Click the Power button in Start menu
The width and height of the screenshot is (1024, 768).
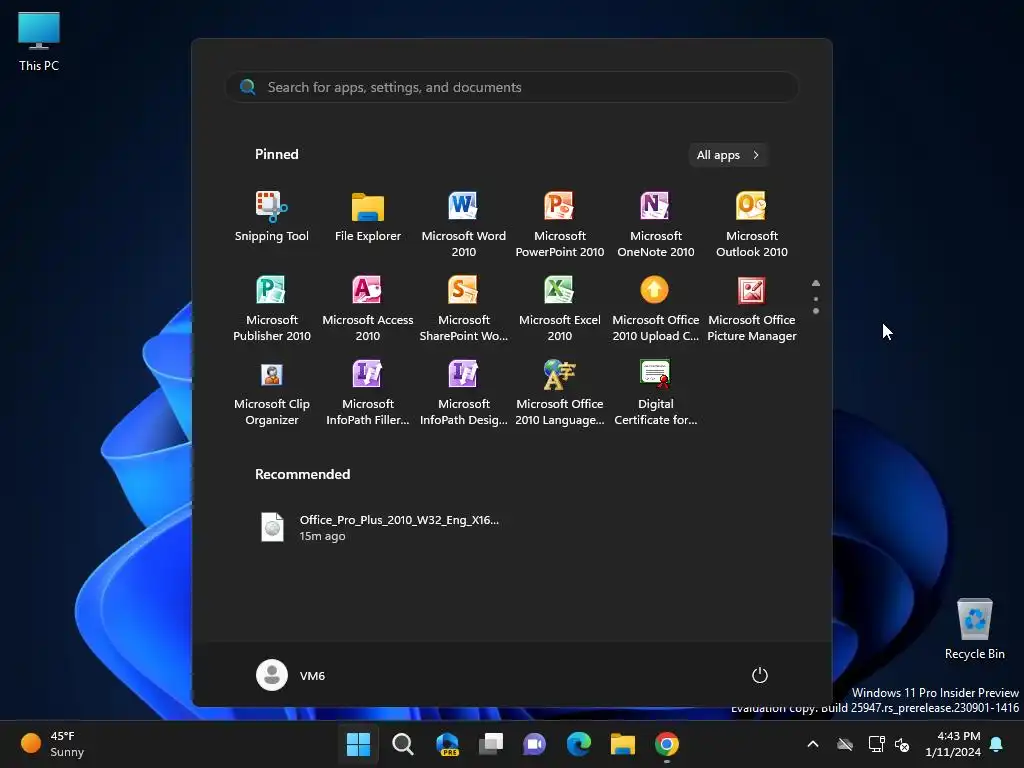coord(760,675)
